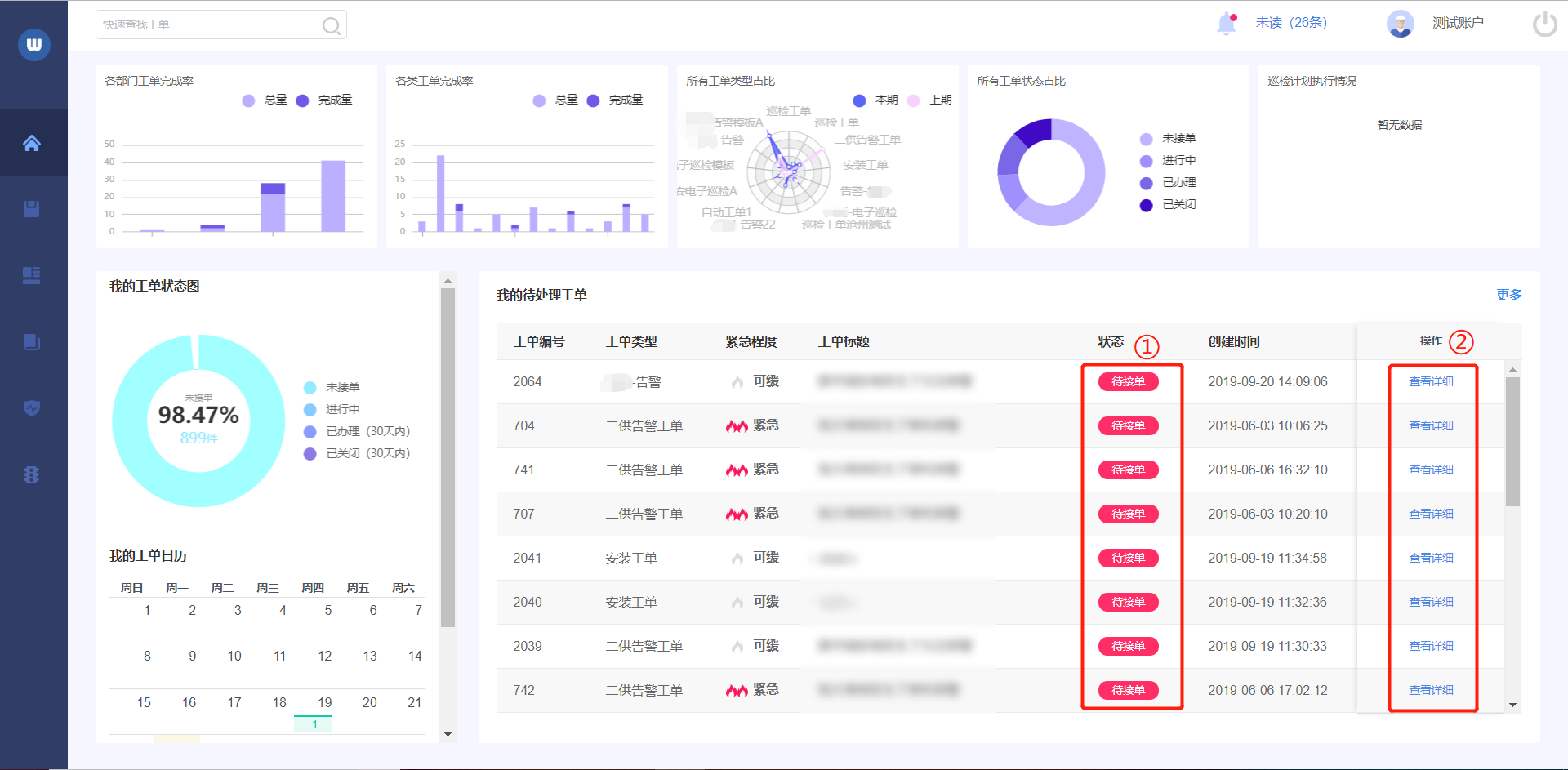Click the 状态 column header
The image size is (1568, 770).
pos(1110,342)
